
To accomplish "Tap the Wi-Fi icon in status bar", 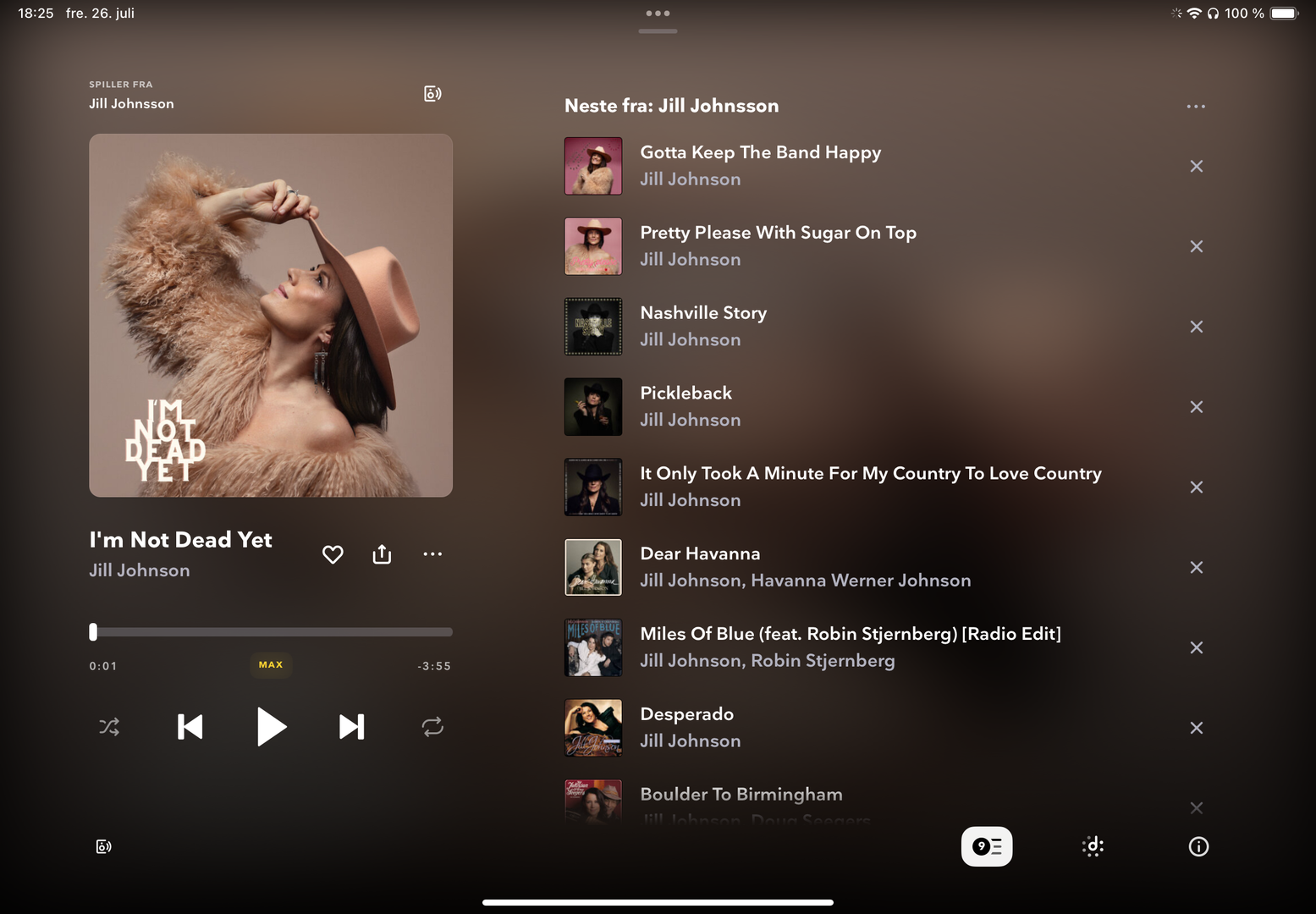I will coord(1194,14).
